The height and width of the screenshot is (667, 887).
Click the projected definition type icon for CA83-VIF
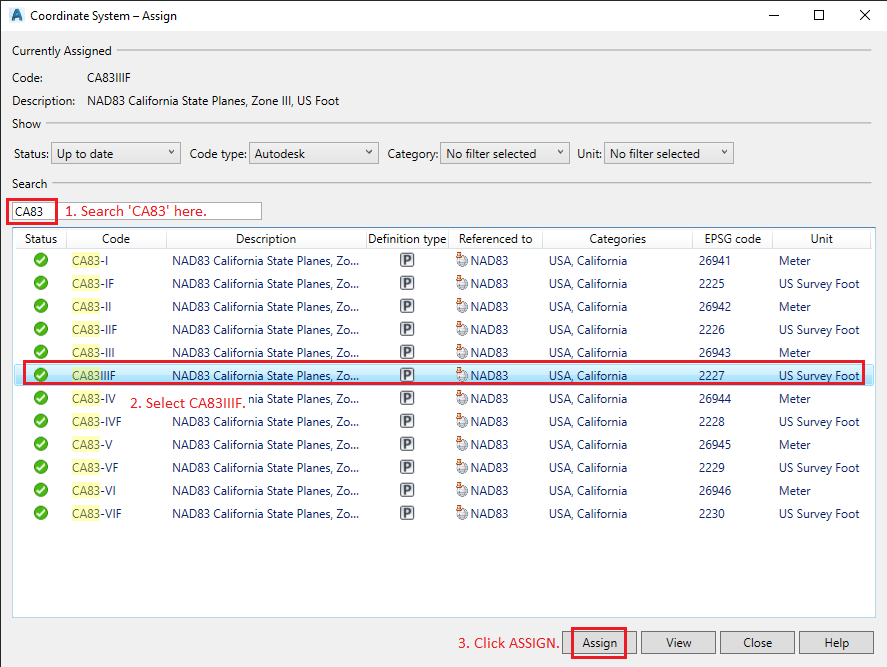click(x=407, y=513)
